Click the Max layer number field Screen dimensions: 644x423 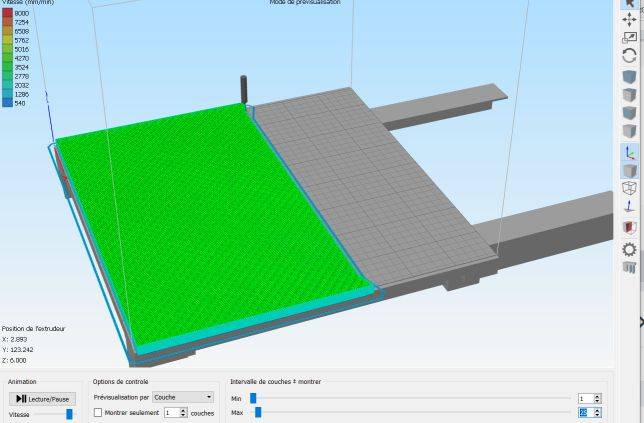(x=586, y=412)
